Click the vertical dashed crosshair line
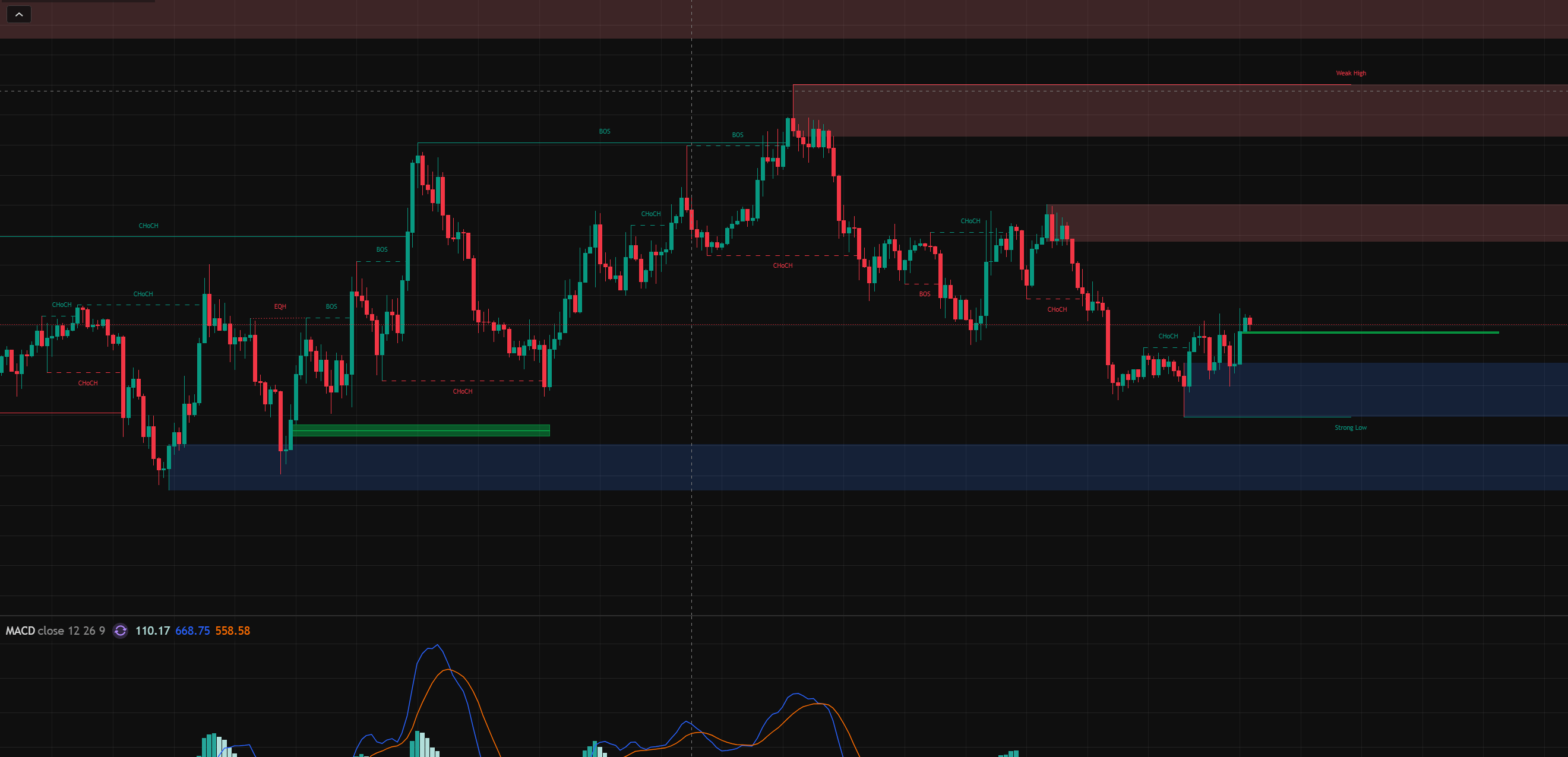Screen dimensions: 1568x757 point(691,547)
